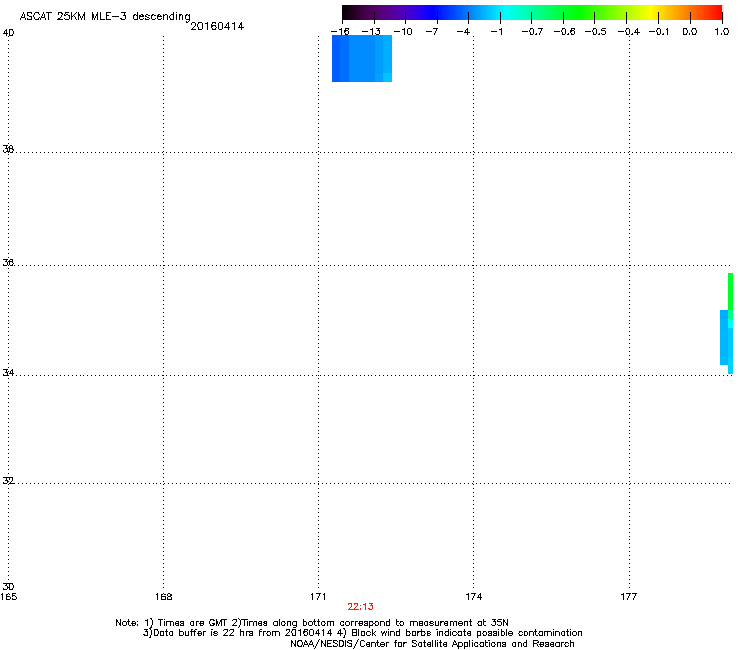
Task: Click latitude axis label 40
Action: tap(8, 33)
